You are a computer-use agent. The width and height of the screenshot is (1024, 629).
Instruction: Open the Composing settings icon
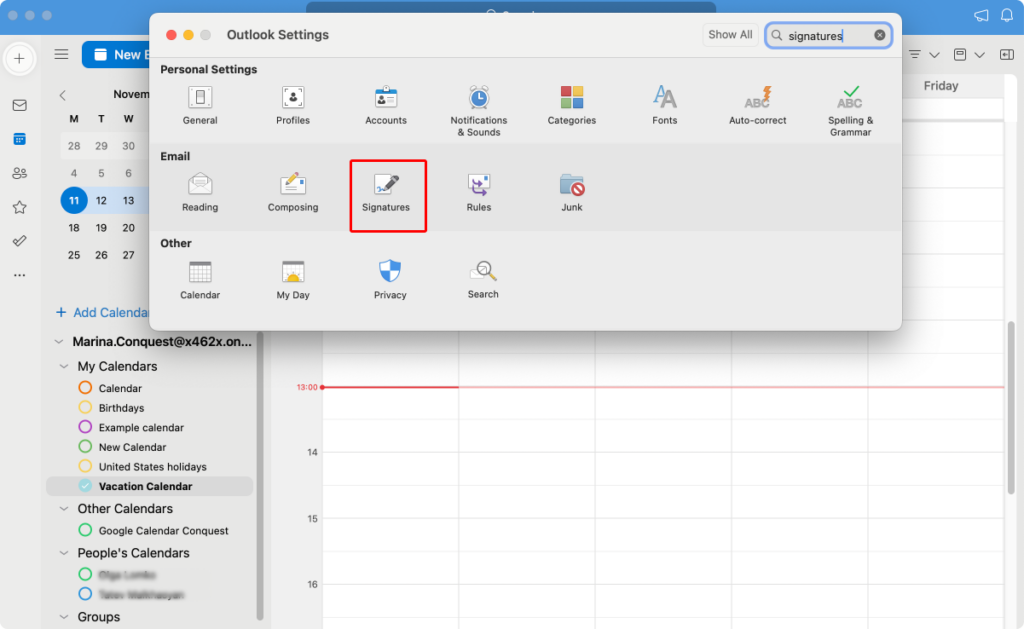click(293, 185)
